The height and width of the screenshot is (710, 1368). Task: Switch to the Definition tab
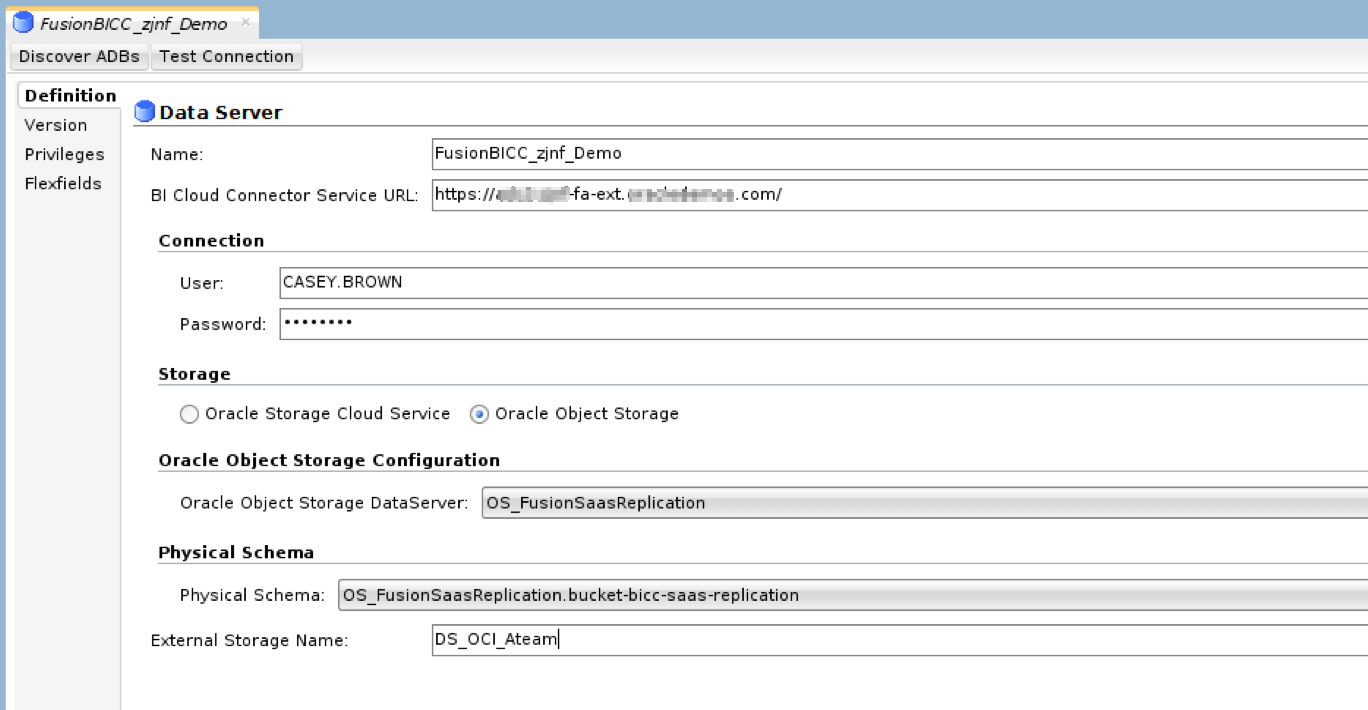70,96
